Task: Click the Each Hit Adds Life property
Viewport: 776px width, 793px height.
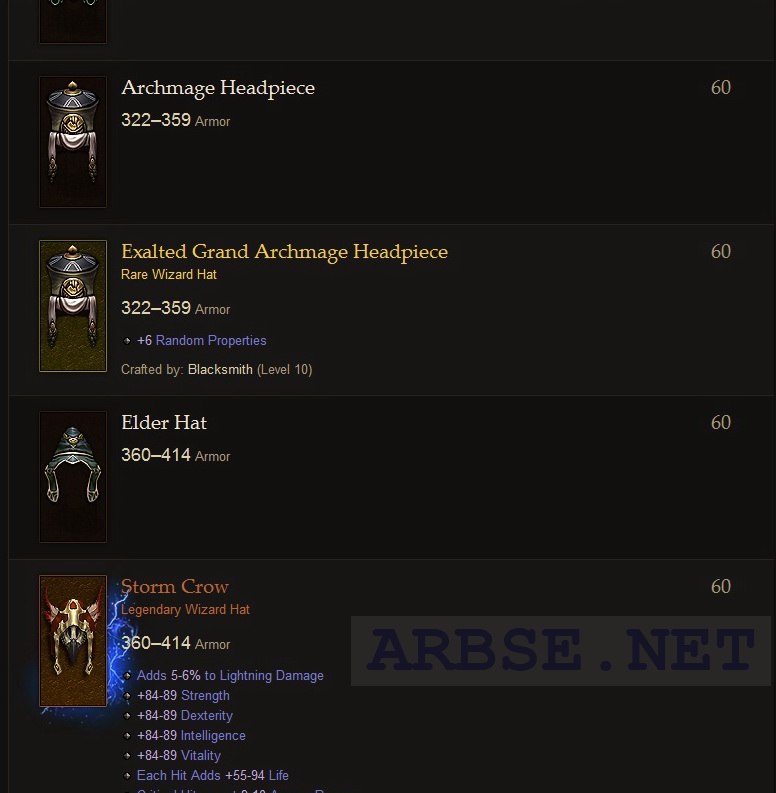Action: point(212,775)
